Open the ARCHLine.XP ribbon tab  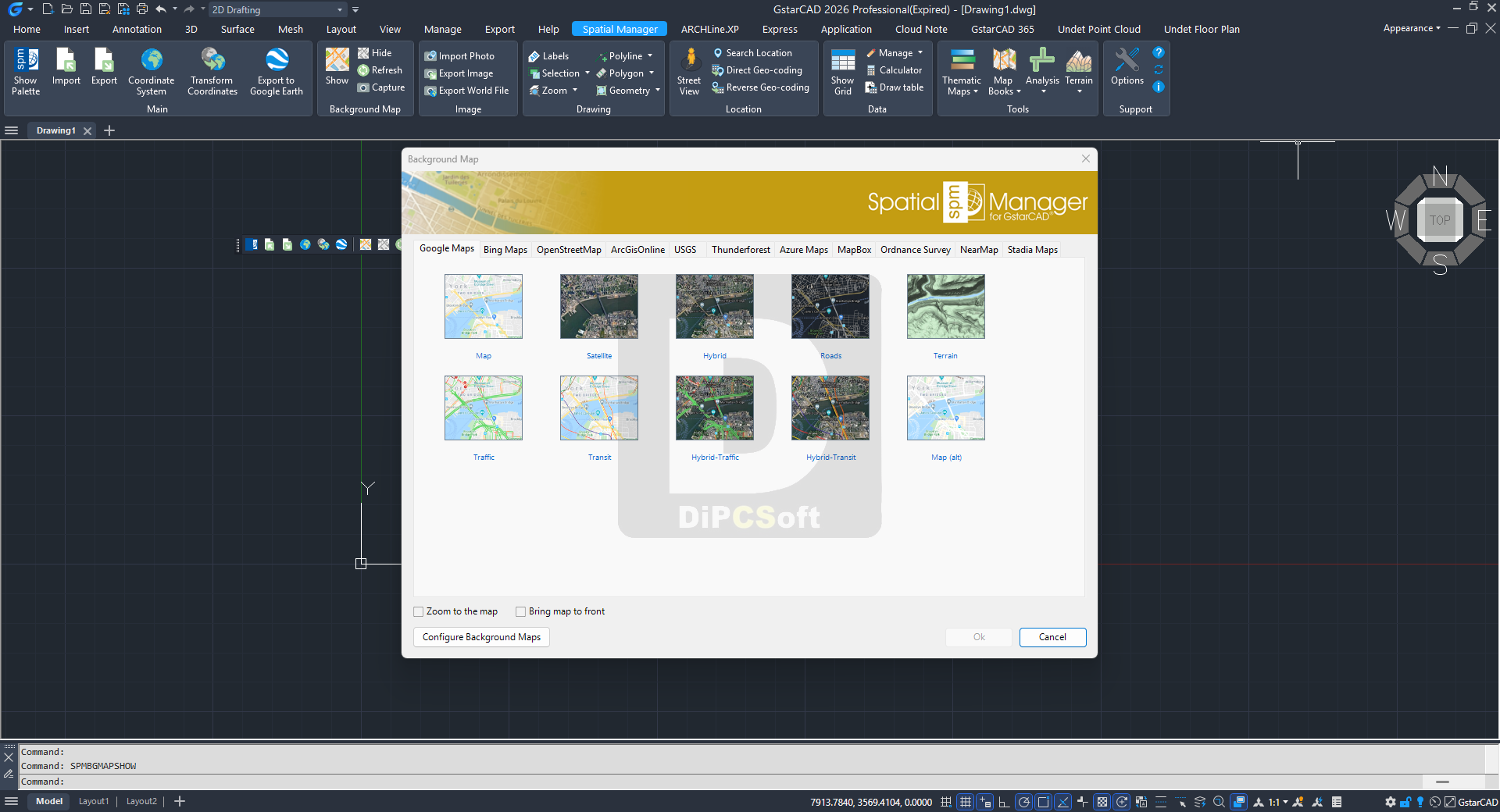tap(709, 29)
